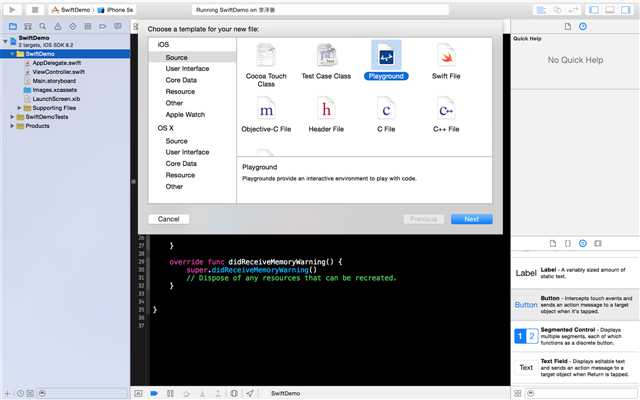Choose the Cocoa Touch Class template

[x=266, y=65]
